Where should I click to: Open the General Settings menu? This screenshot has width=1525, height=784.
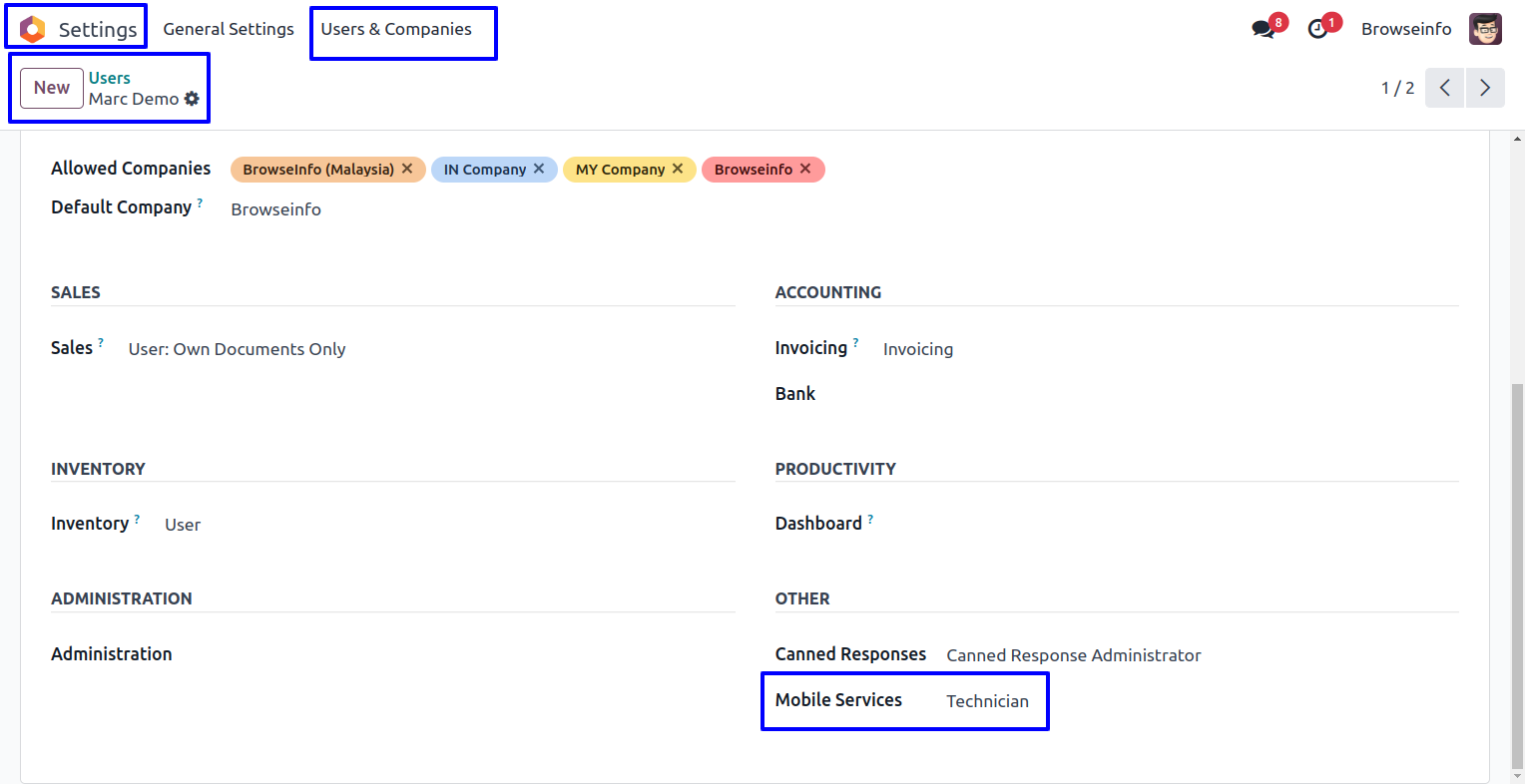[229, 29]
